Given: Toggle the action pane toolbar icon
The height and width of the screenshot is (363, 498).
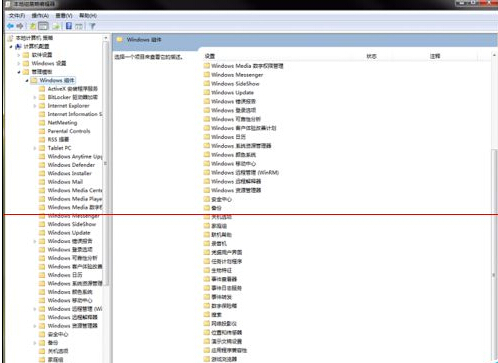Looking at the screenshot, I should click(x=79, y=26).
